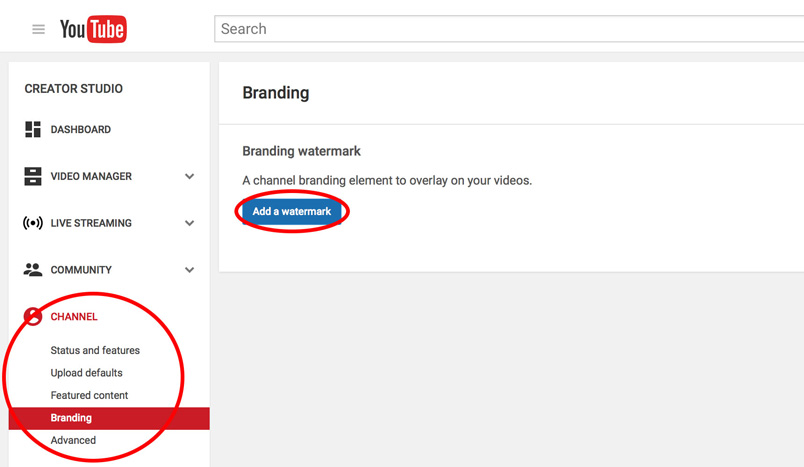Image resolution: width=804 pixels, height=467 pixels.
Task: Open the hamburger guide menu
Action: pos(38,29)
